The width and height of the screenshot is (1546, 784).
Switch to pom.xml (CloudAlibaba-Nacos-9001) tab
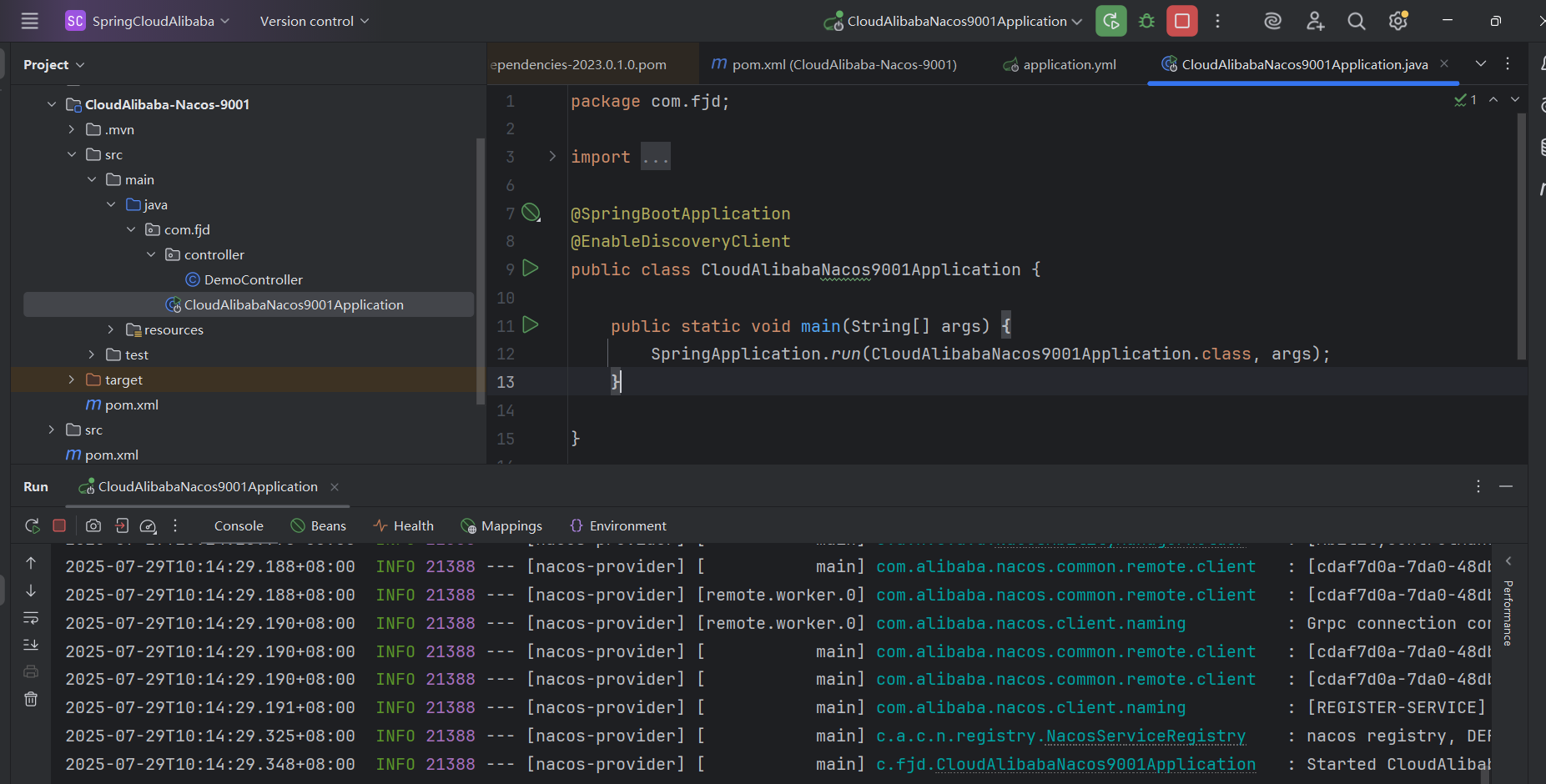point(834,64)
